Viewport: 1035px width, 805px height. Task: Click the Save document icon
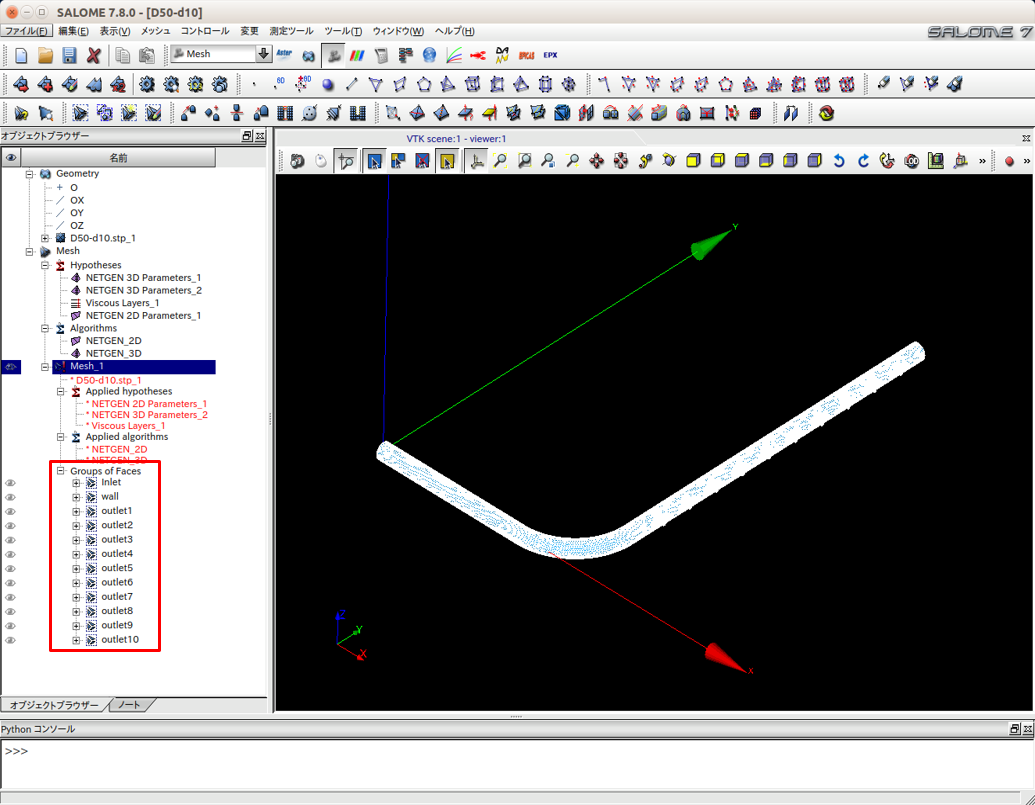[69, 55]
